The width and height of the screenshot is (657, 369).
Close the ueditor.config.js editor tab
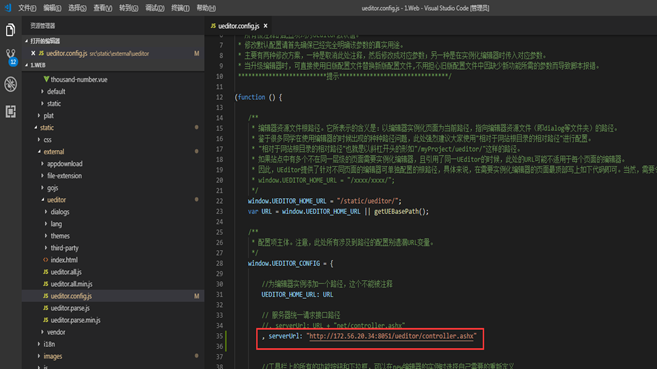[x=265, y=26]
